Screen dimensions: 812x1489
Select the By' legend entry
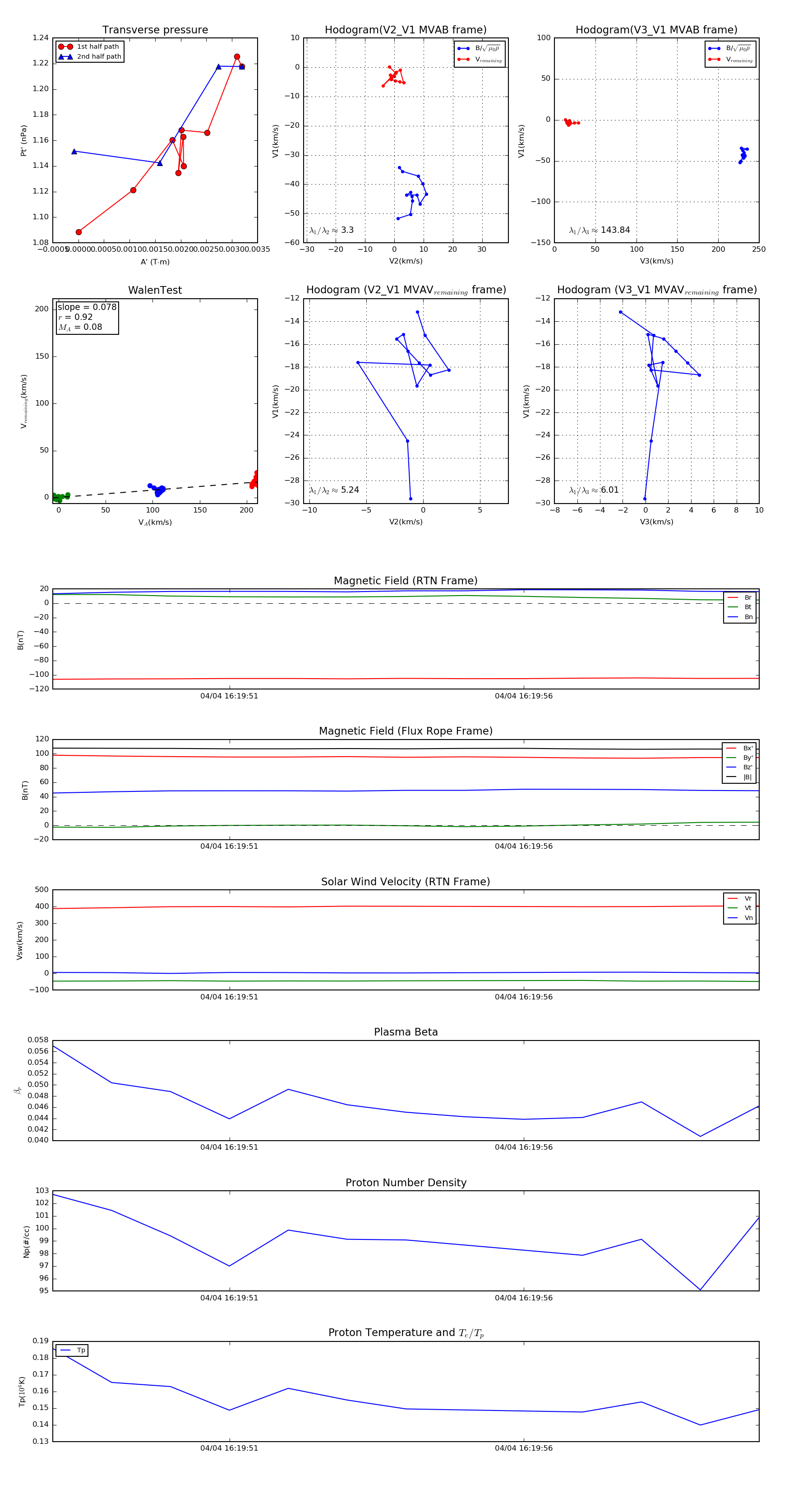click(x=739, y=758)
